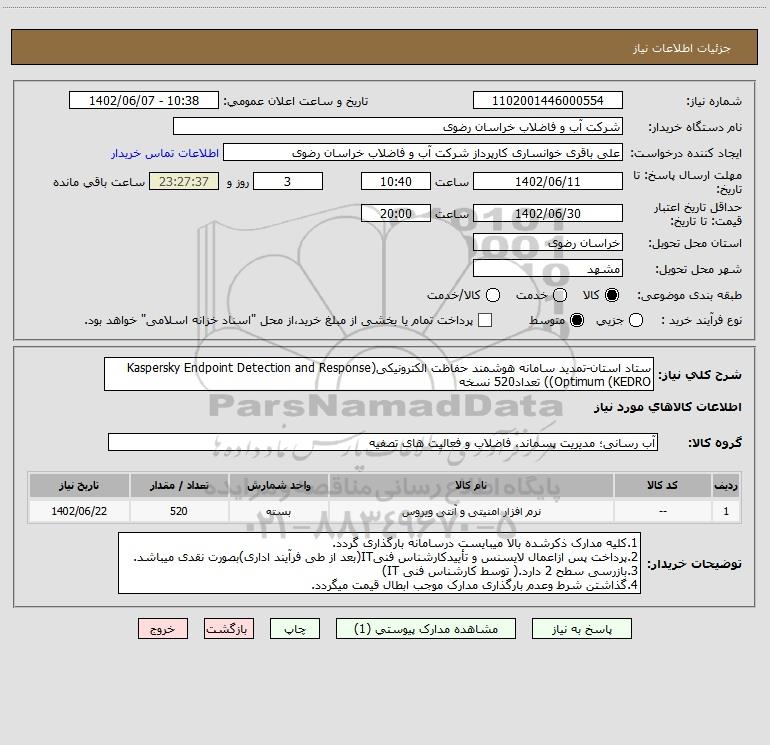Click the delivery province field خراسان رضوی
This screenshot has width=770, height=745.
click(x=548, y=242)
